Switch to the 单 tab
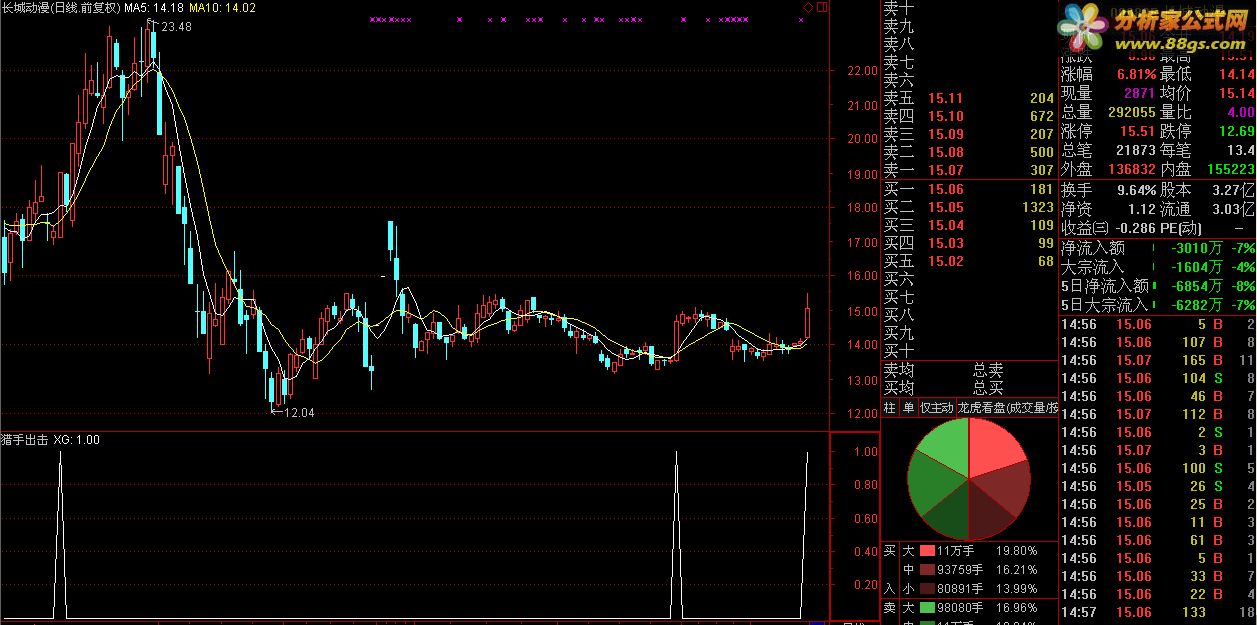Screen dimensions: 1257x625 click(x=908, y=408)
